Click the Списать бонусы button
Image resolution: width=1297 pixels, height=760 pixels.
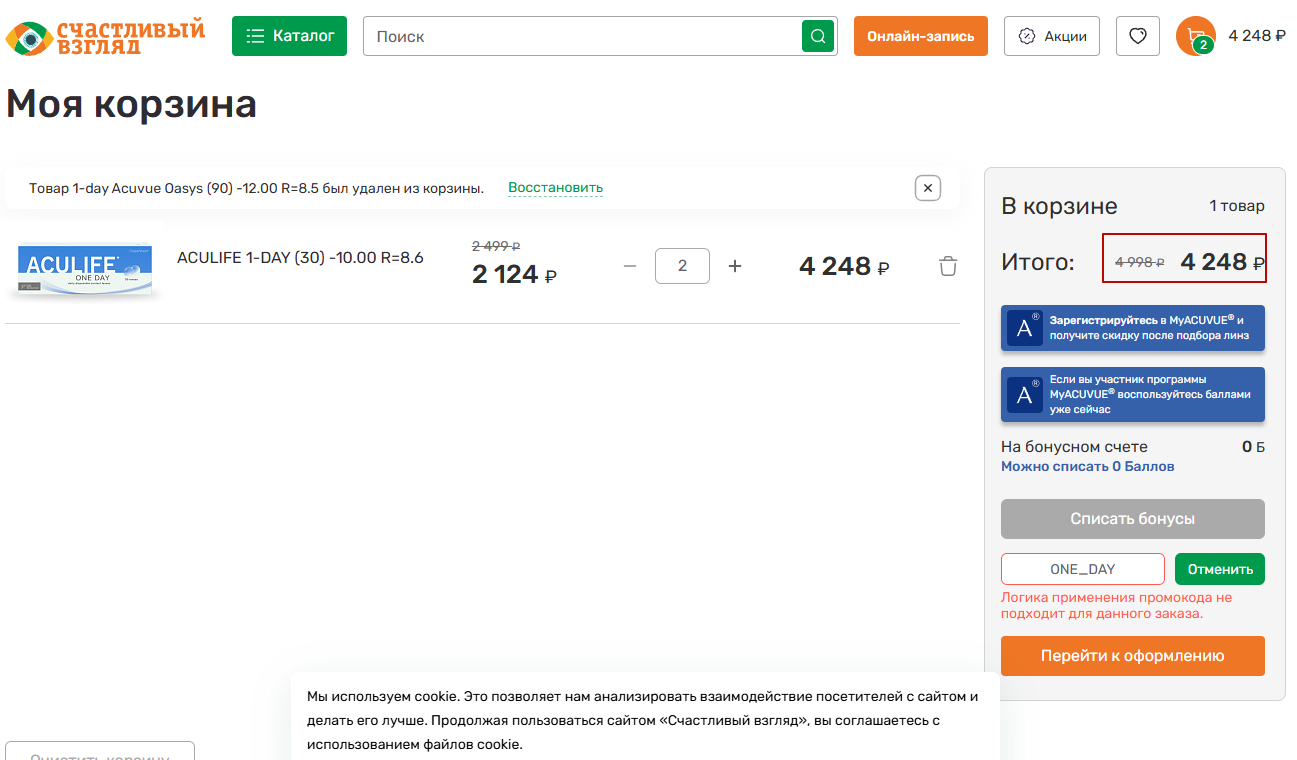pos(1133,519)
